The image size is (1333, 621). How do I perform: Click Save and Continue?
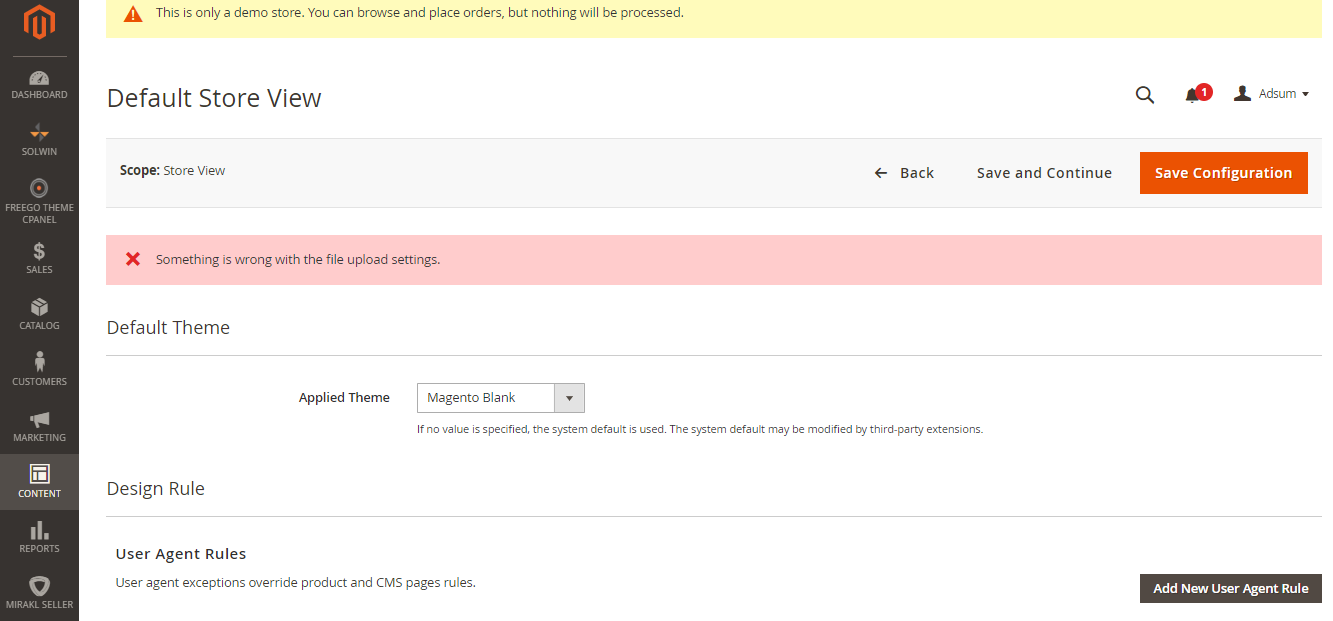tap(1044, 173)
